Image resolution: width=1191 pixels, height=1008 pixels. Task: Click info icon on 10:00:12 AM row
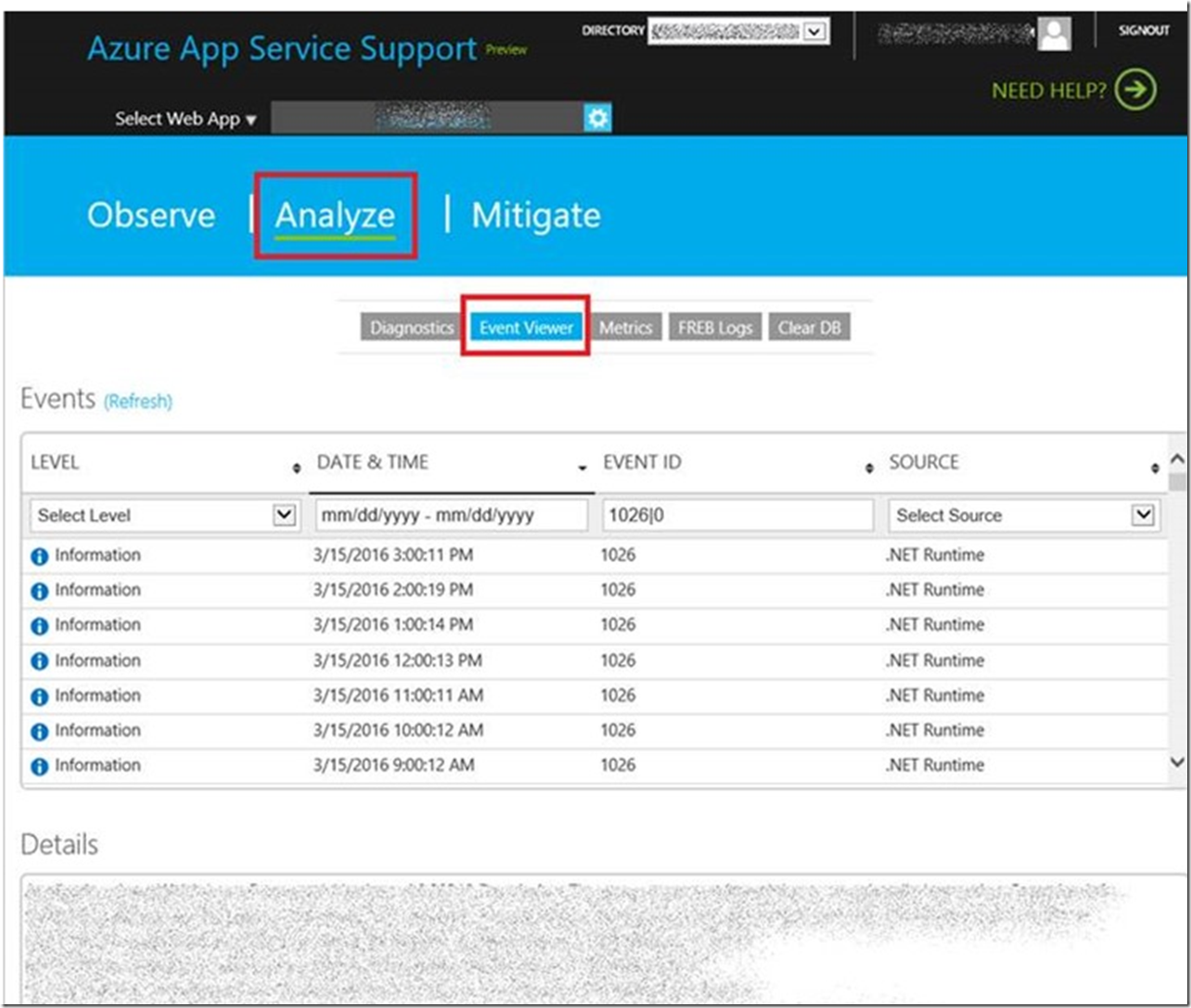pyautogui.click(x=39, y=732)
